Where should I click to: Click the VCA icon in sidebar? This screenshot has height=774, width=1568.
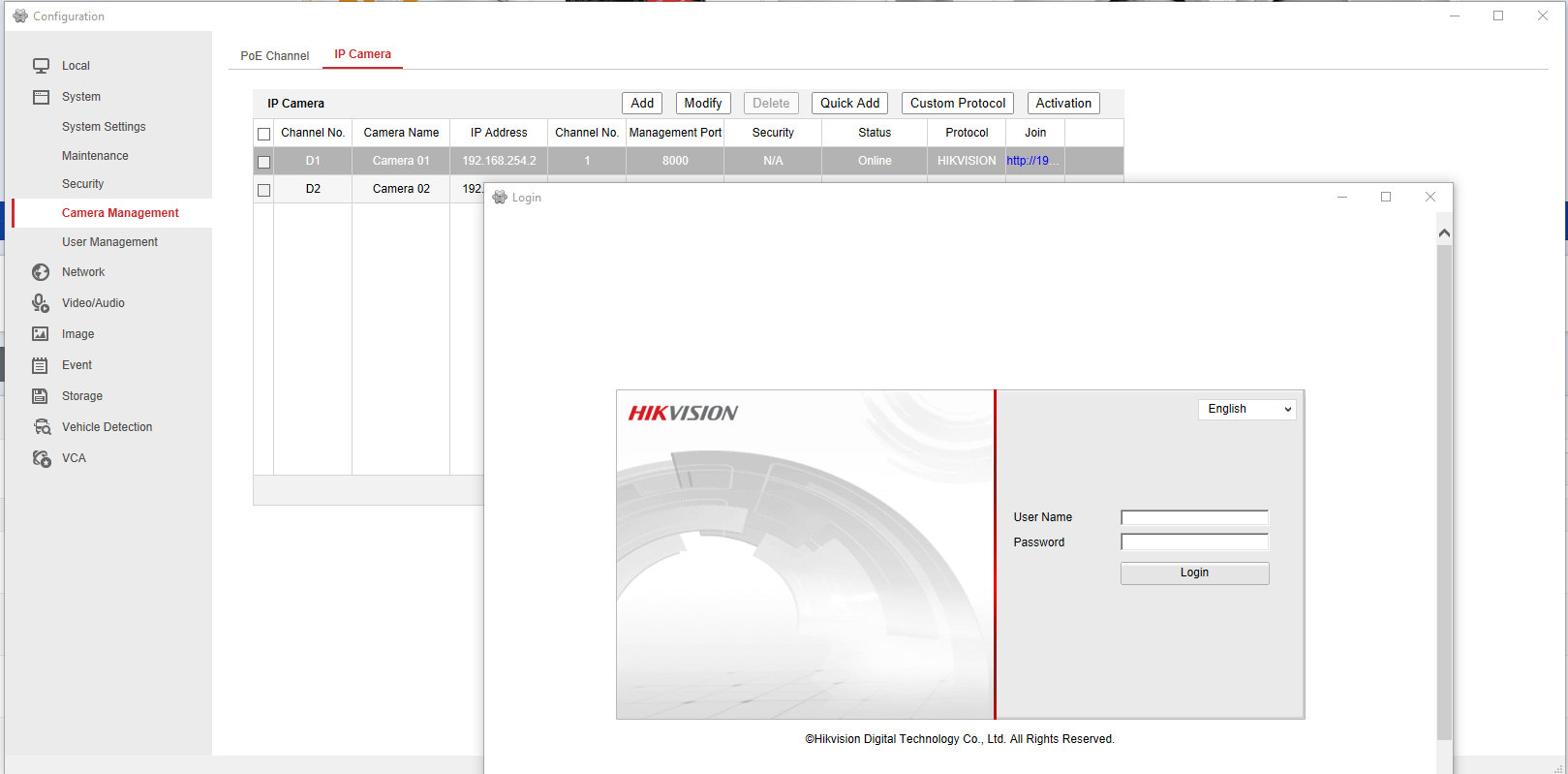(42, 458)
